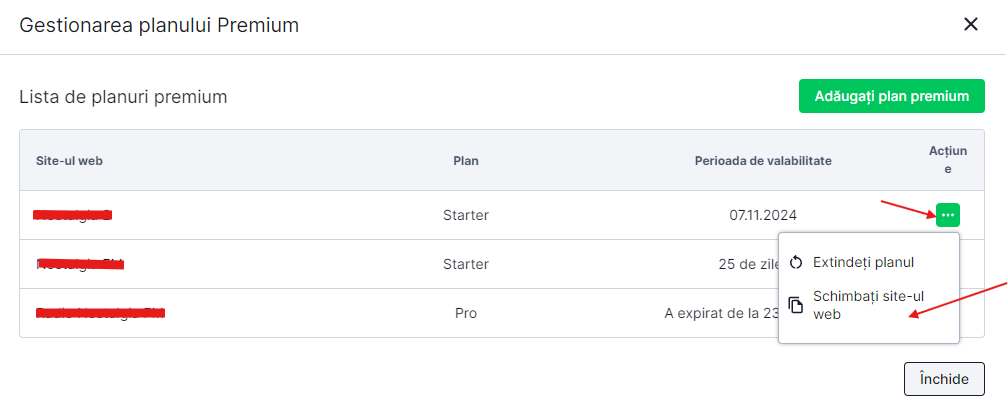Click the circular arrow extend icon
This screenshot has height=408, width=1008.
coord(796,262)
